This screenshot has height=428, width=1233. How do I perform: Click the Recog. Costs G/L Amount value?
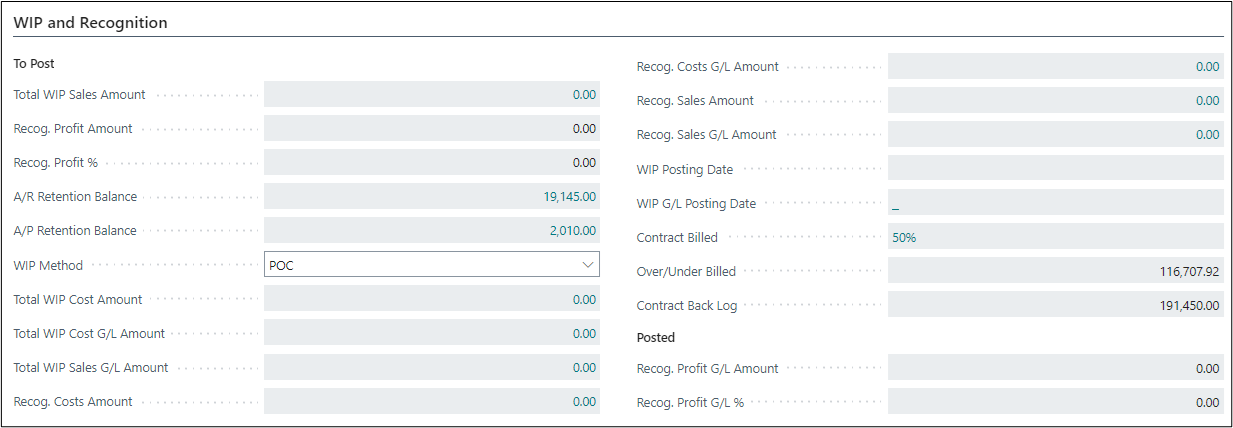[x=1207, y=67]
